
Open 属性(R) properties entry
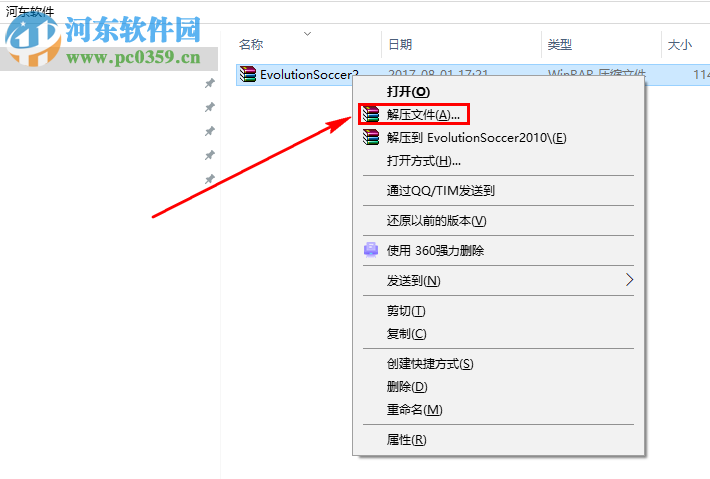pos(498,440)
